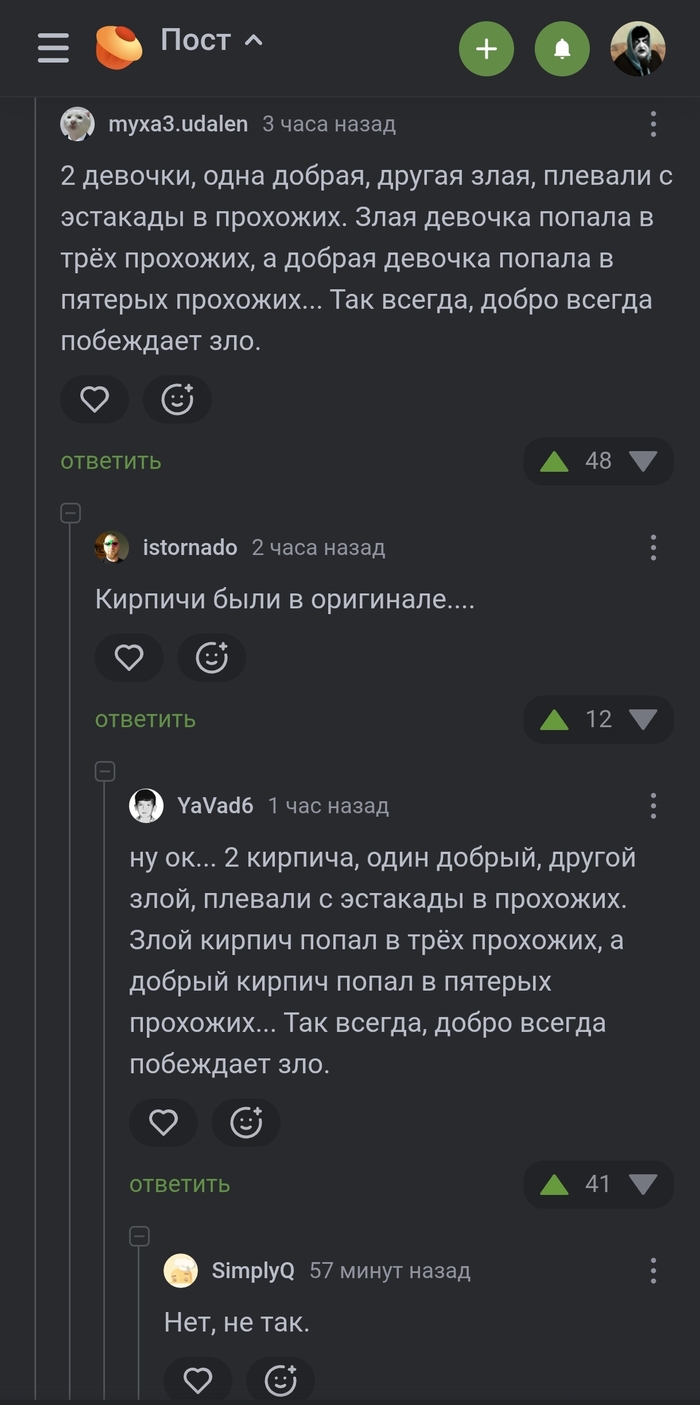Image resolution: width=700 pixels, height=1405 pixels.
Task: Upvote YaVad6's comment with 41 rating
Action: [x=553, y=1185]
